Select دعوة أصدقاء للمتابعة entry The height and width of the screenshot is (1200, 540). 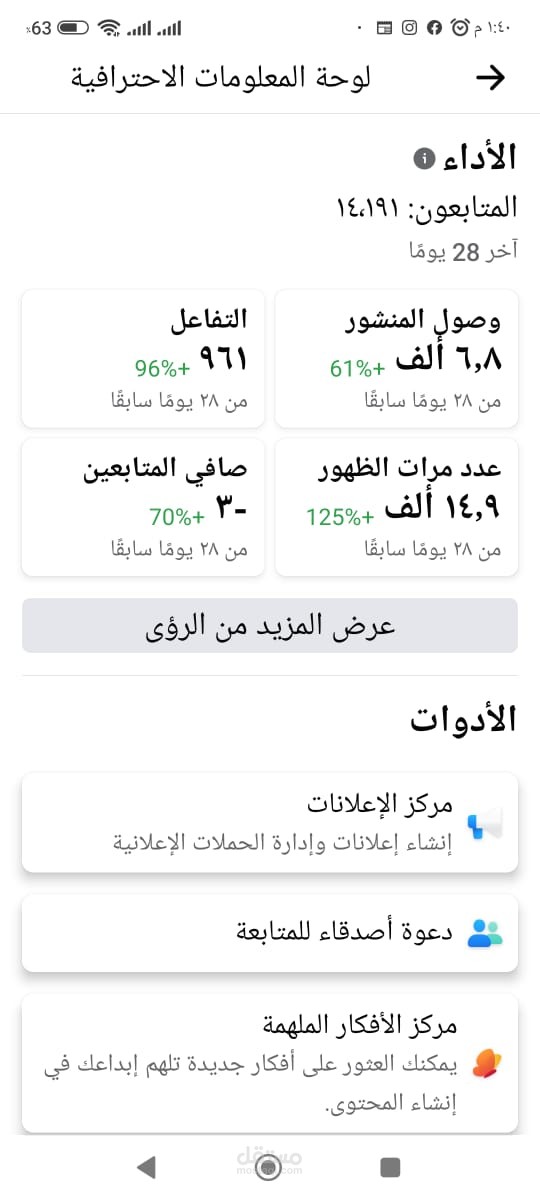(x=270, y=932)
